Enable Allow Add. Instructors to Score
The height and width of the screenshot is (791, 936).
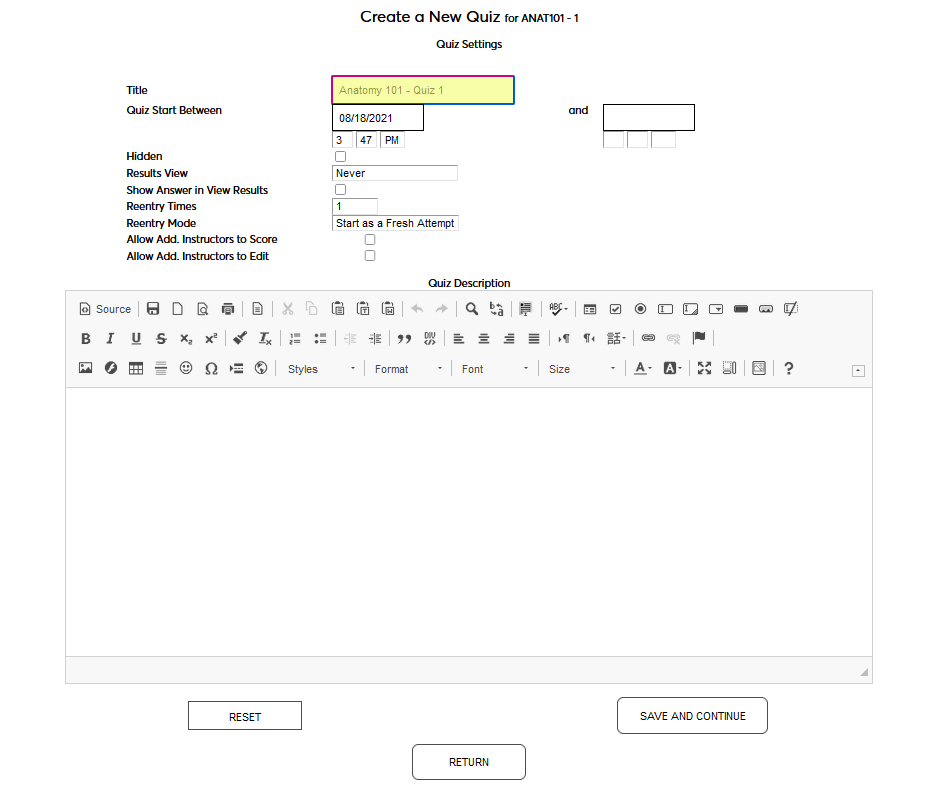tap(370, 239)
